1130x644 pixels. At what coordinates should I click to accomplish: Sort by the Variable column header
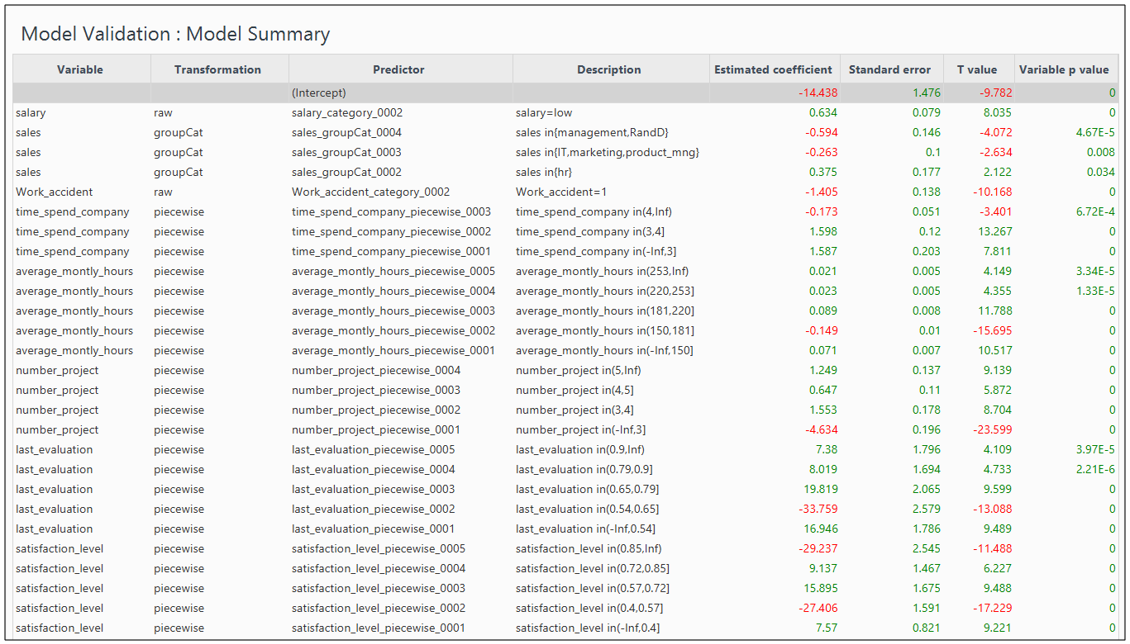pos(80,70)
